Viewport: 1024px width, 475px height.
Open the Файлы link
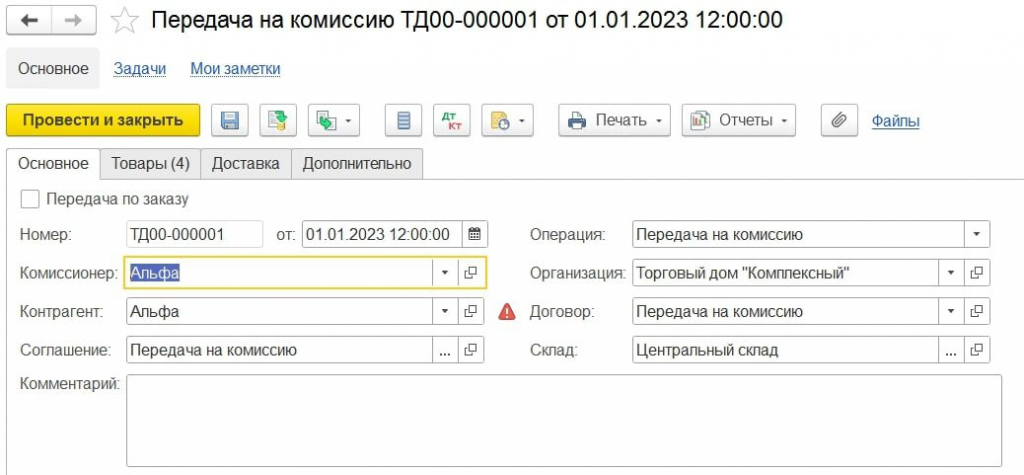click(895, 121)
